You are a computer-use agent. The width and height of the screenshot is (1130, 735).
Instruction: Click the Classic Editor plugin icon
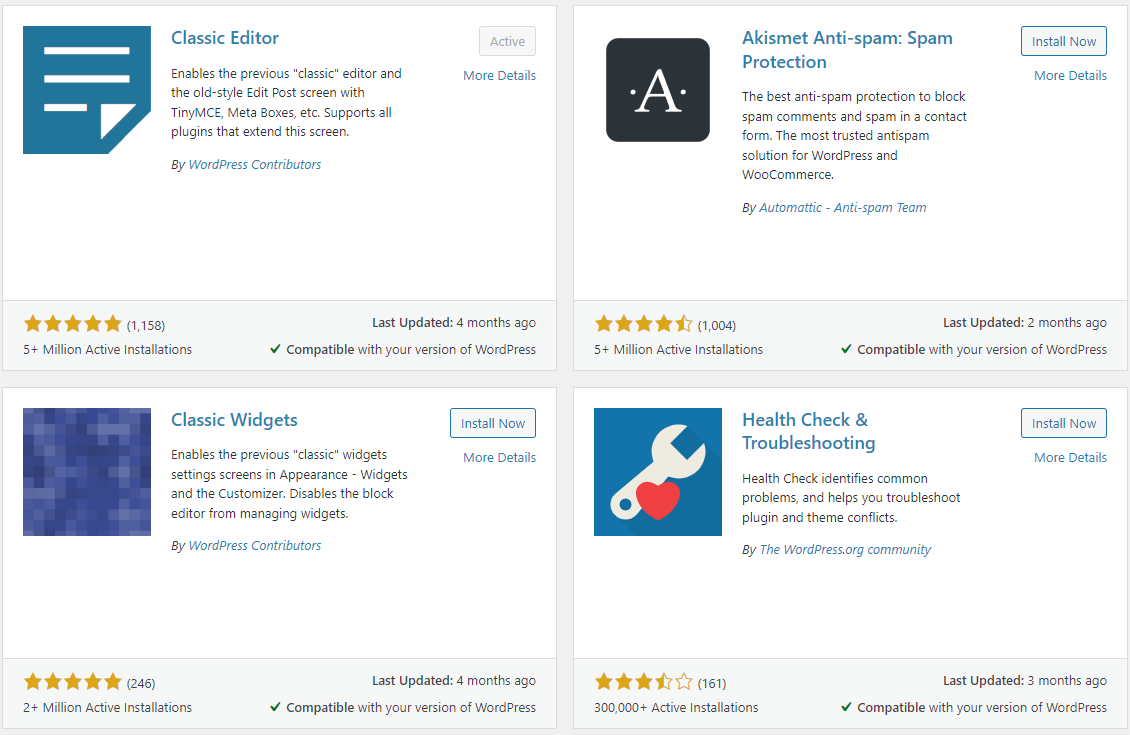point(87,90)
